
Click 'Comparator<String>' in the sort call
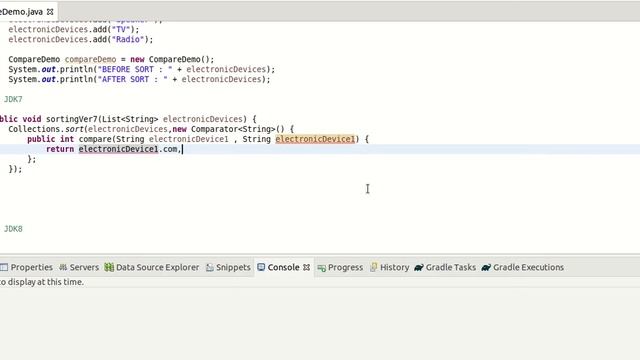pos(233,129)
